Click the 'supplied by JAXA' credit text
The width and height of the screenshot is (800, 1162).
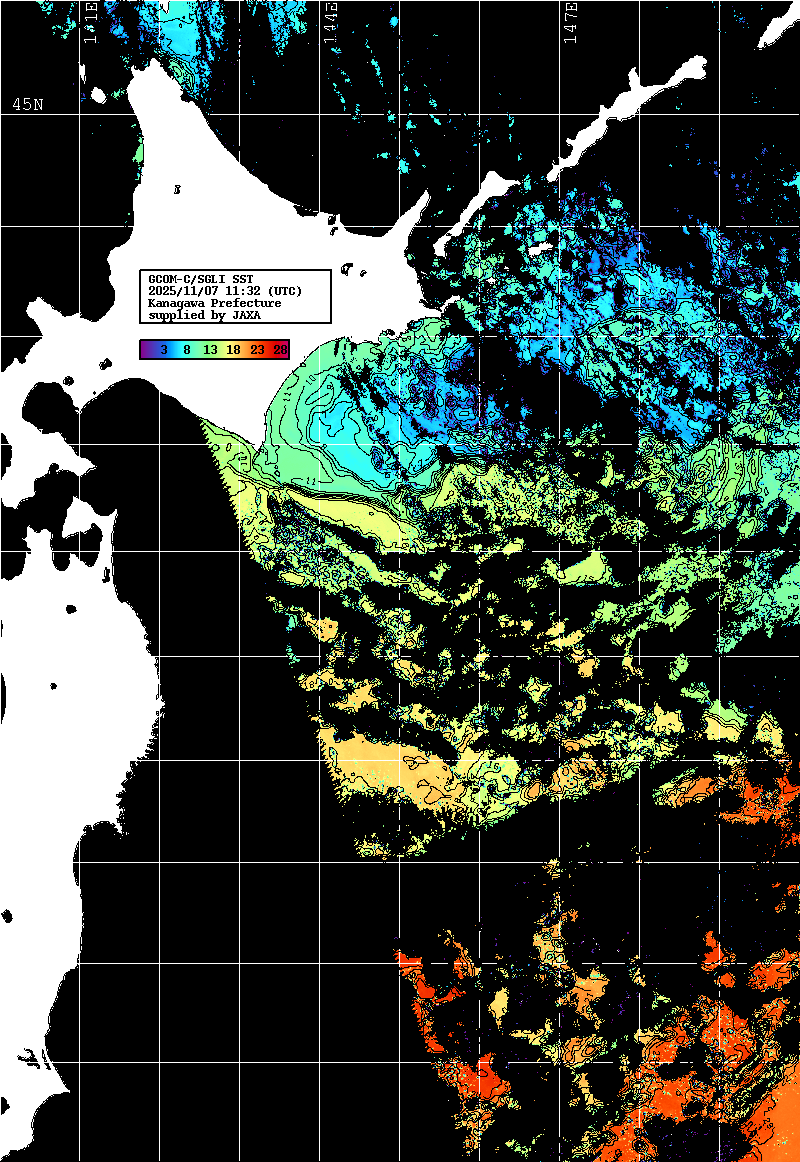click(204, 315)
